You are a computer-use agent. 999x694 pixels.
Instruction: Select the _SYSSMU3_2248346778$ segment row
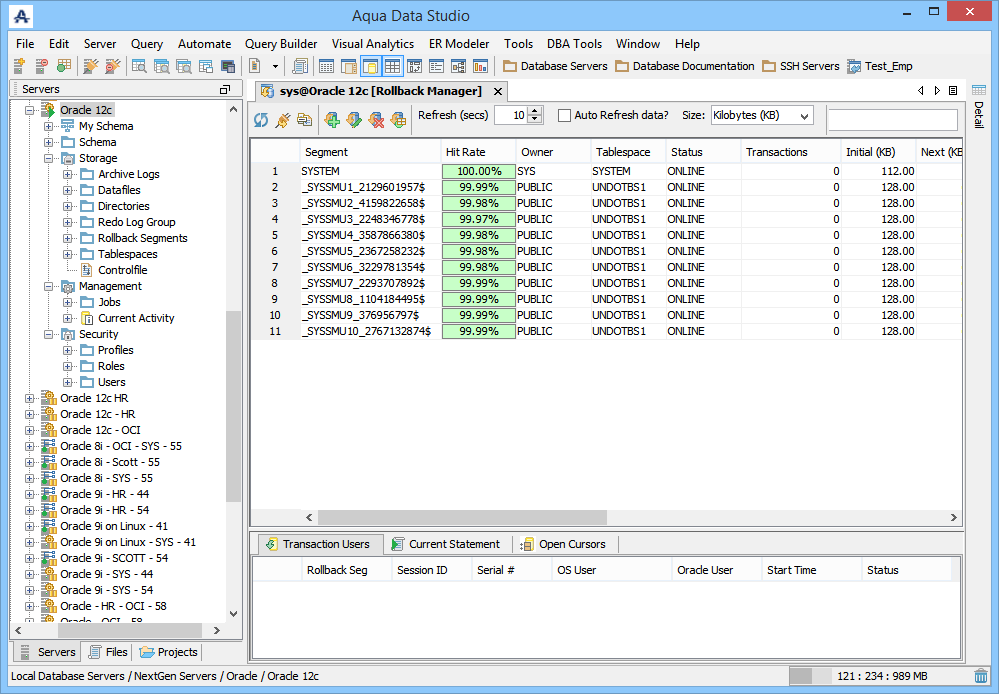(x=605, y=219)
